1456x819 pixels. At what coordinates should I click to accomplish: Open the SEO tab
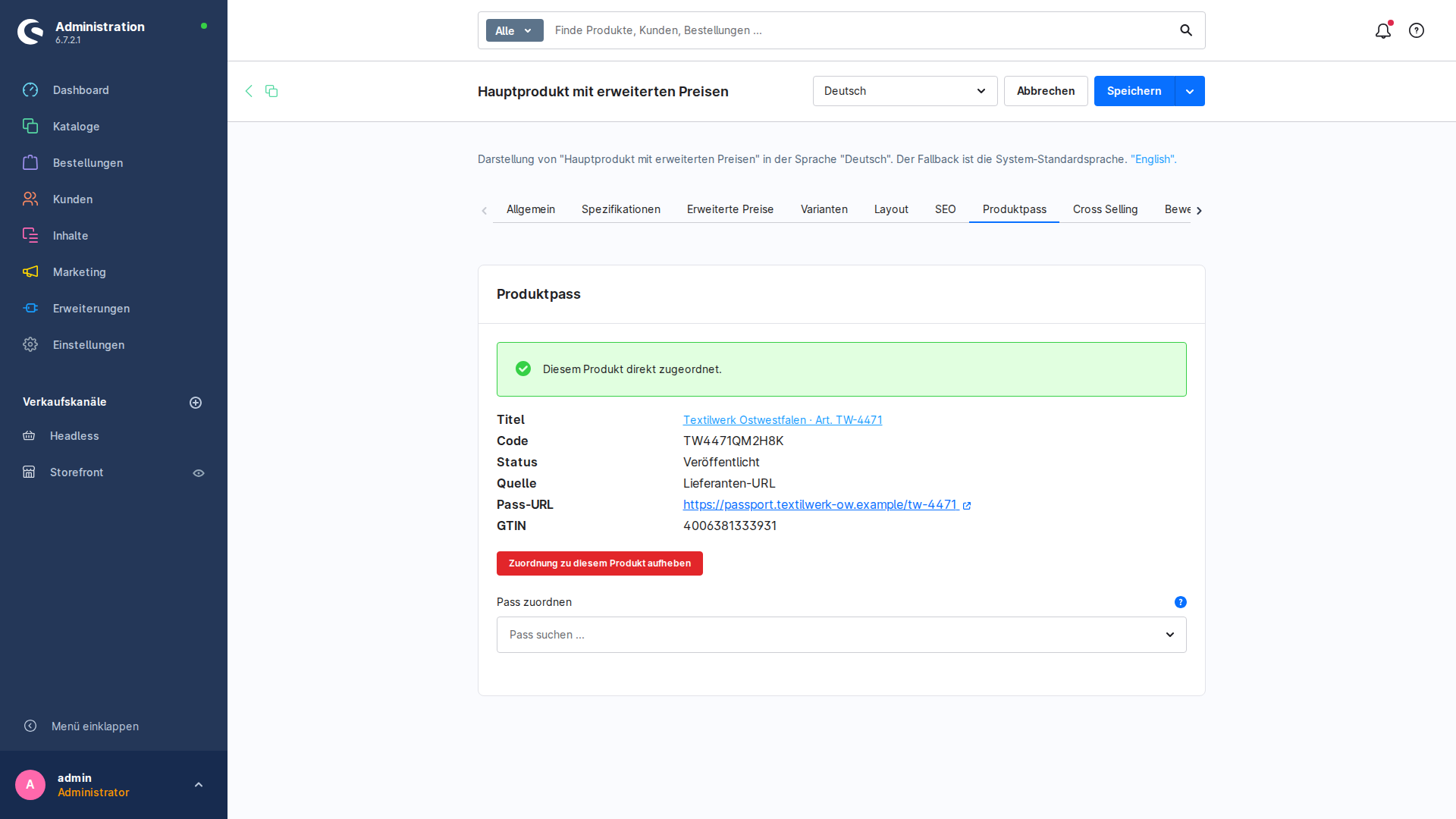tap(946, 209)
